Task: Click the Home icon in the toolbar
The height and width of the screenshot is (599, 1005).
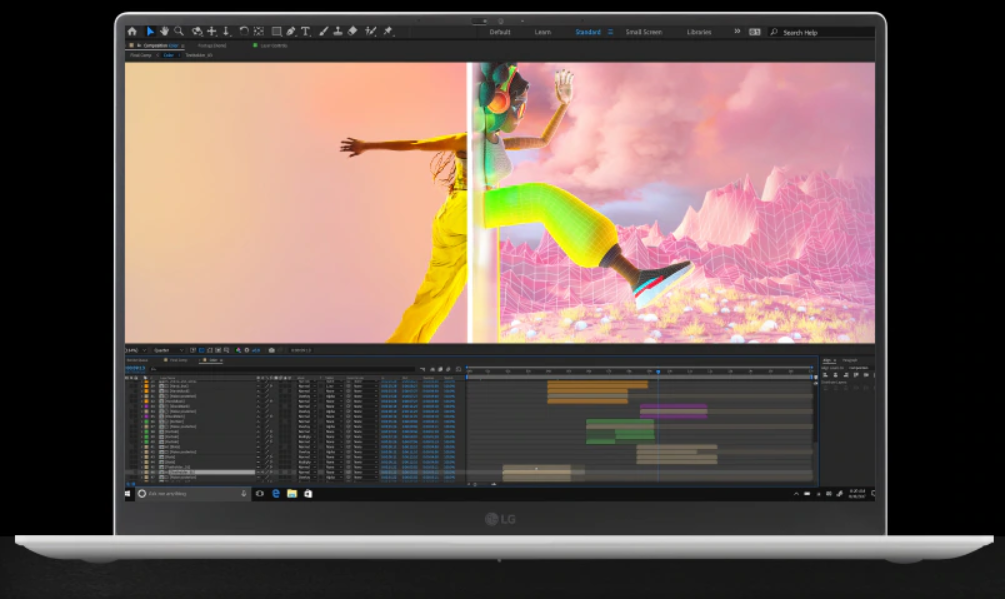Action: (x=132, y=31)
